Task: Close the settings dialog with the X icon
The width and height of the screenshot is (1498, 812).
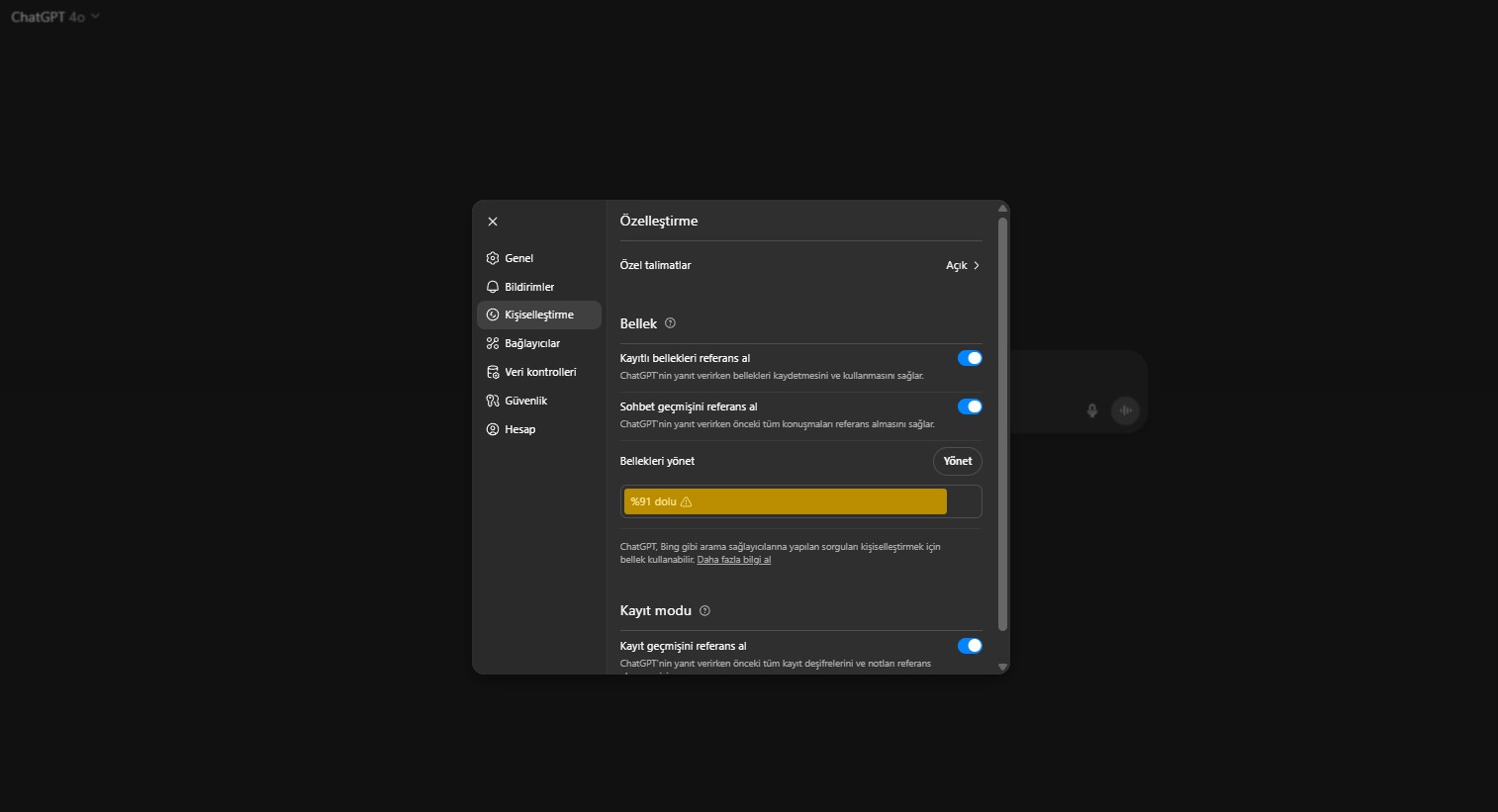Action: click(493, 222)
